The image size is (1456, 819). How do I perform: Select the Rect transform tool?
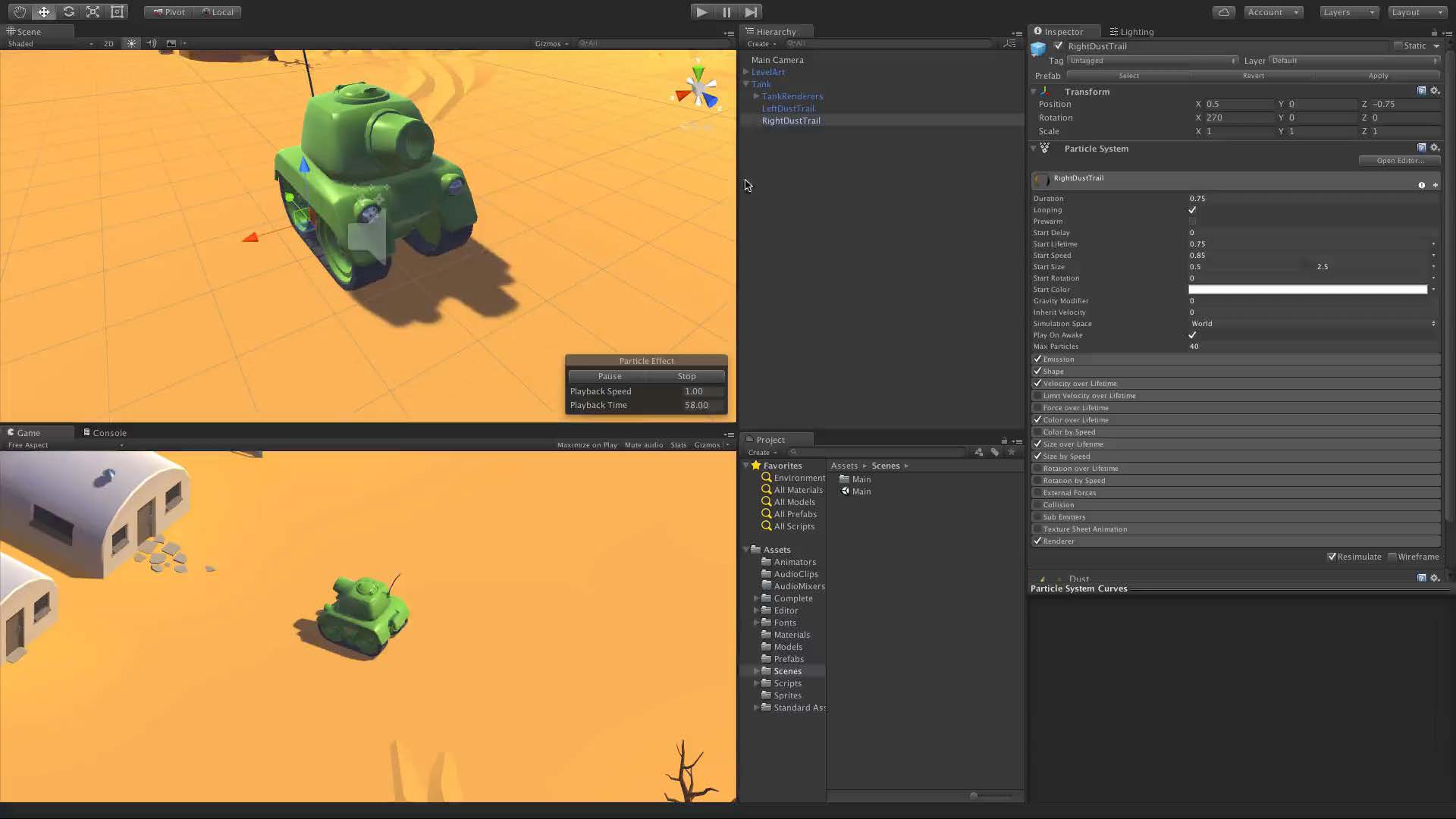[x=117, y=11]
